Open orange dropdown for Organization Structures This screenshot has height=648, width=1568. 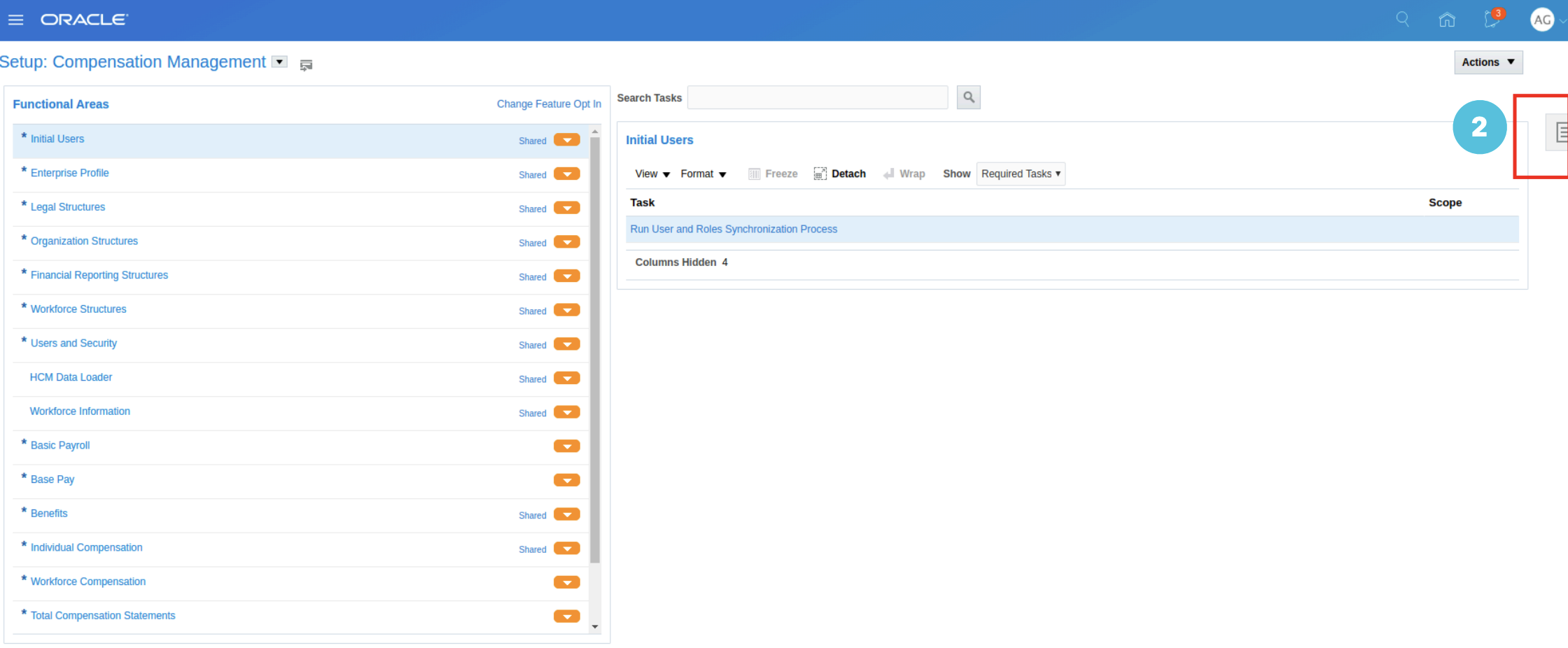pyautogui.click(x=567, y=242)
